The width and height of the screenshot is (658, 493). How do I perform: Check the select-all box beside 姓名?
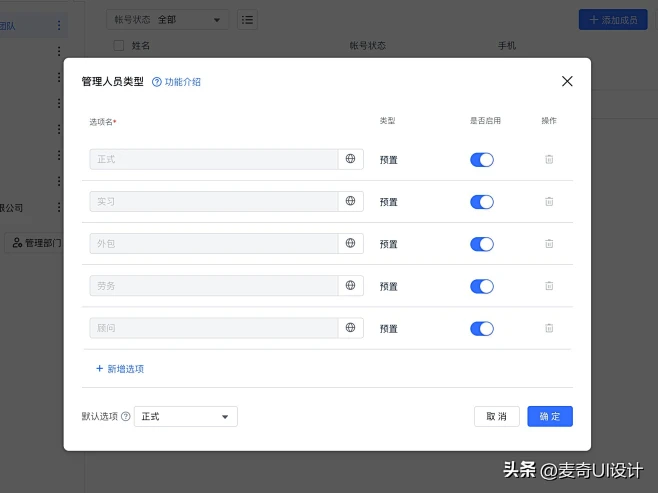click(x=119, y=45)
